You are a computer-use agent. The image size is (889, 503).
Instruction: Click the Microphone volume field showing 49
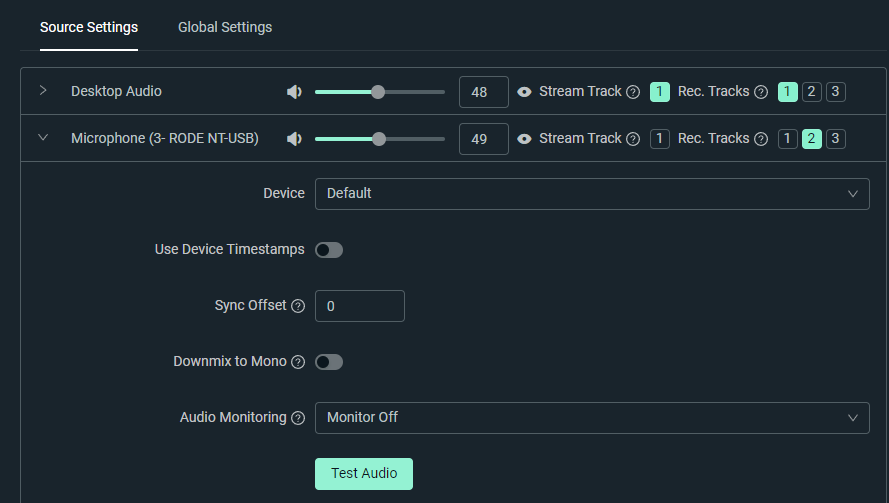pyautogui.click(x=484, y=139)
